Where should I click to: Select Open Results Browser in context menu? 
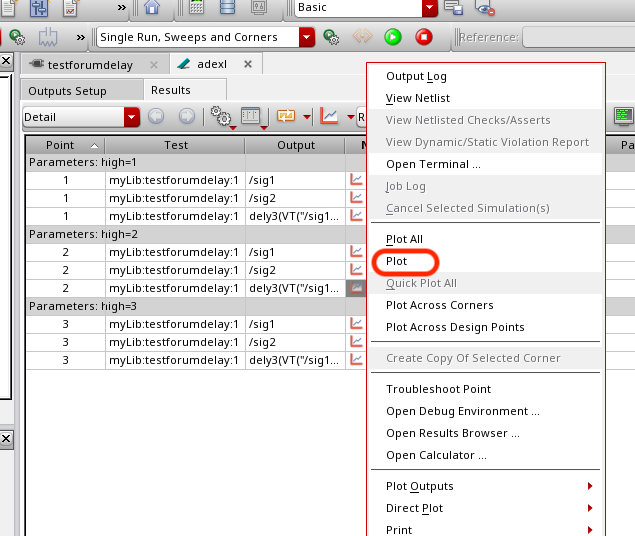tap(452, 433)
